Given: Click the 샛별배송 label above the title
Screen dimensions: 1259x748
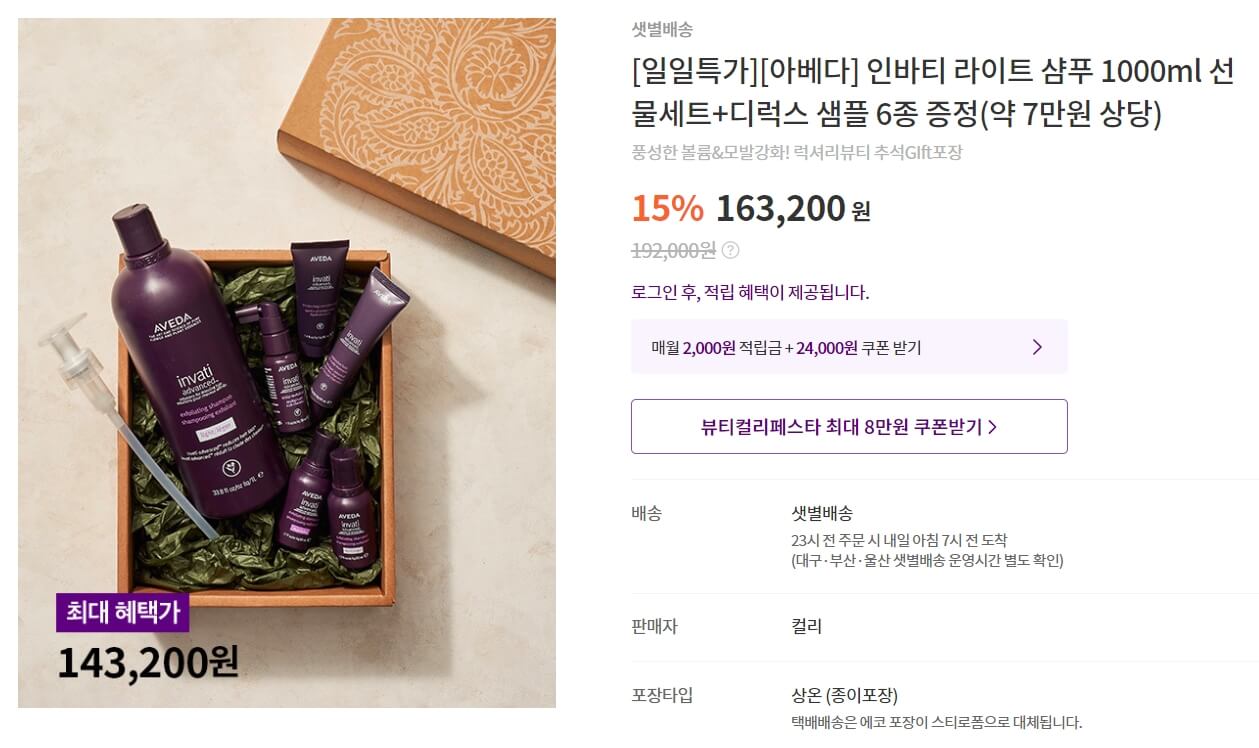Looking at the screenshot, I should [662, 30].
